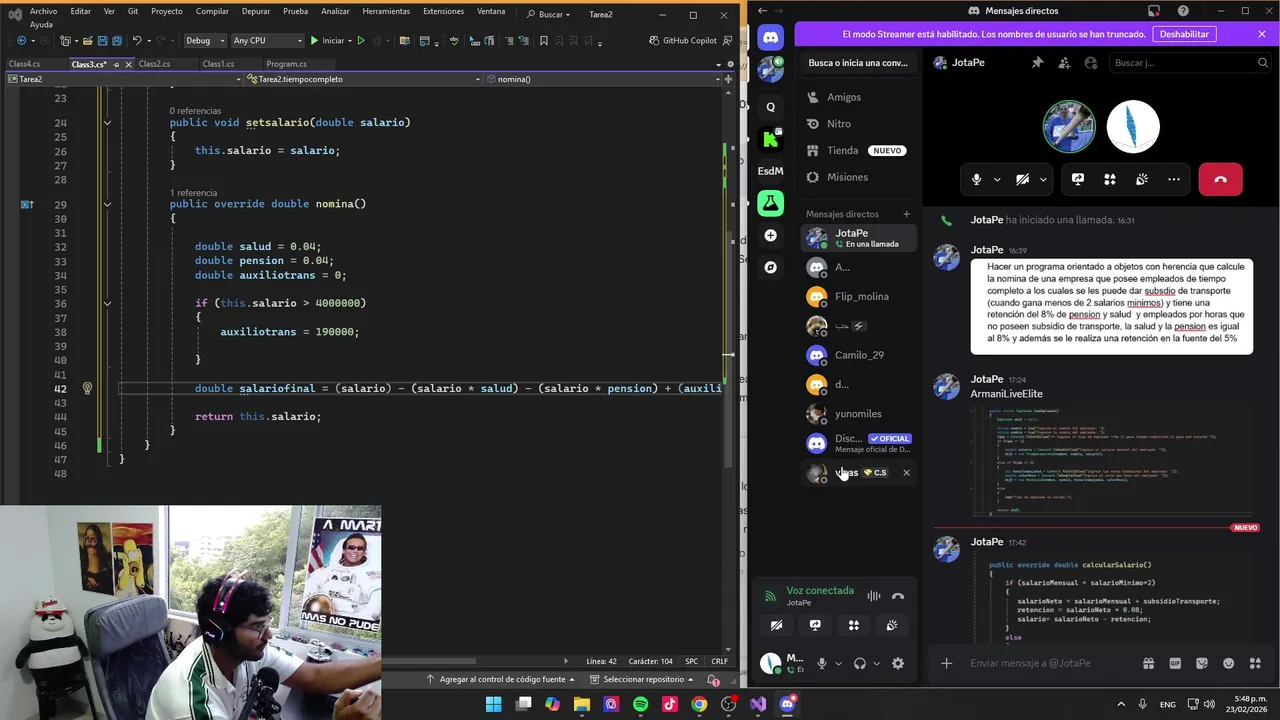Show user profile panel icon
1280x720 pixels.
point(1090,62)
